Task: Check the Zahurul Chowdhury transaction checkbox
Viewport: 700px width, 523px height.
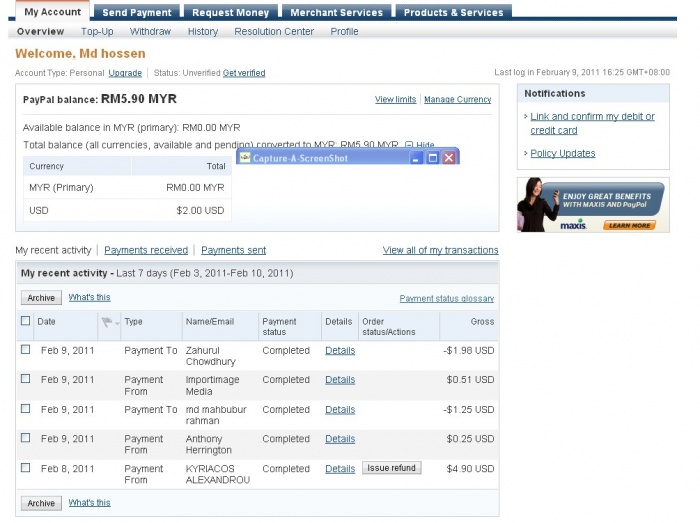Action: (x=25, y=349)
